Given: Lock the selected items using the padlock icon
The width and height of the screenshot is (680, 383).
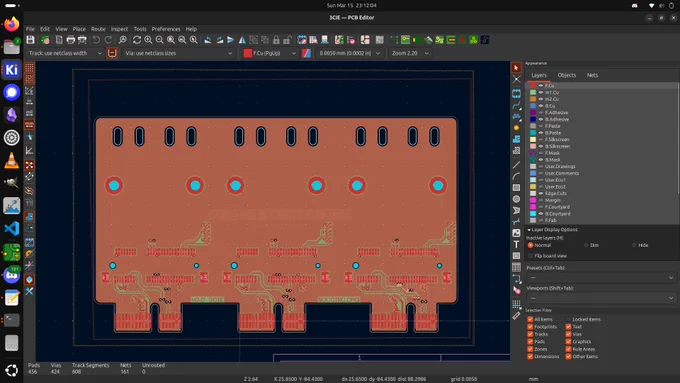Looking at the screenshot, I should coord(276,40).
